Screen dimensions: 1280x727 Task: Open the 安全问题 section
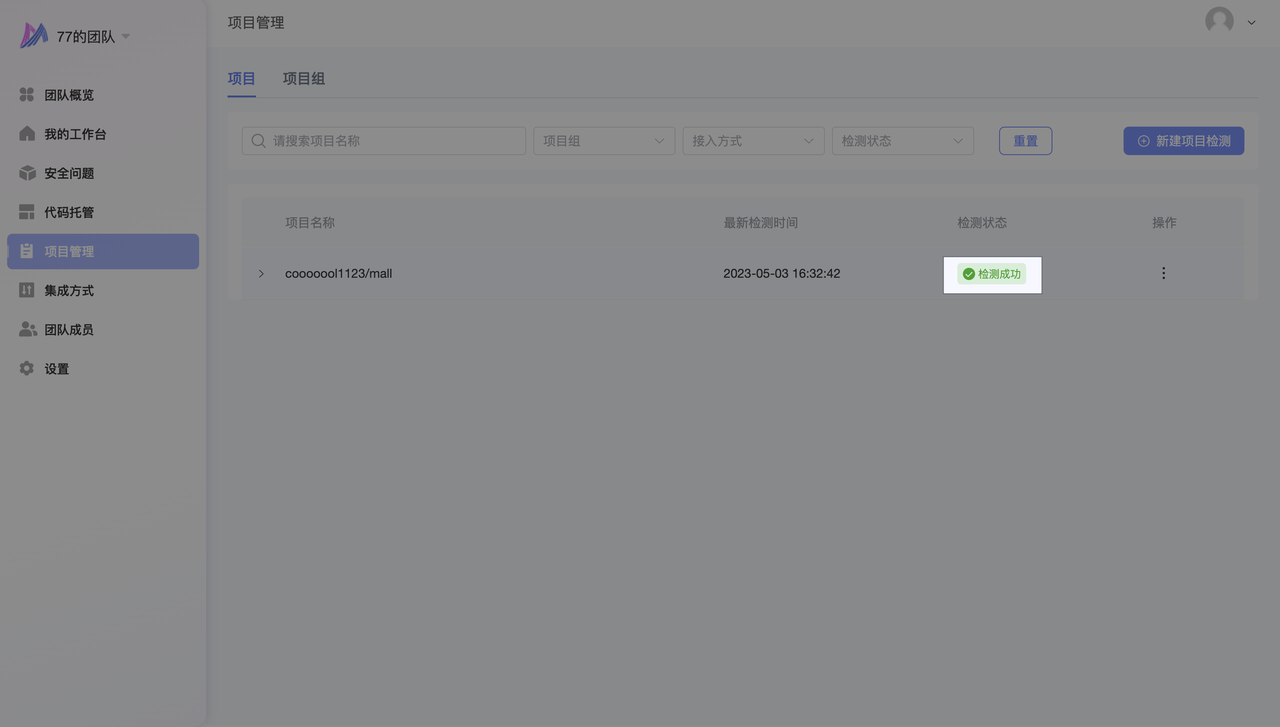coord(69,173)
